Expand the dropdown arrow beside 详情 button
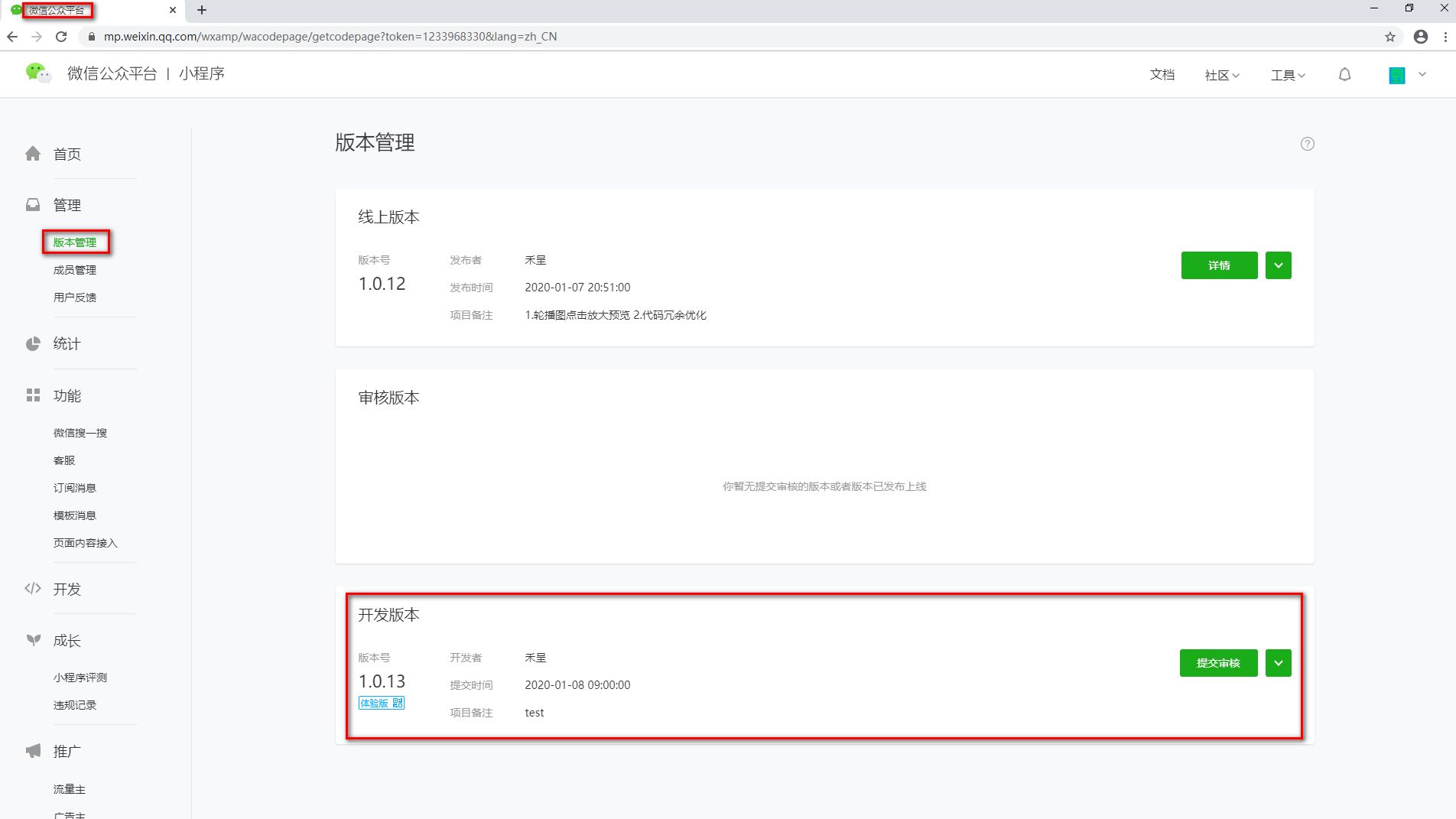Screen dimensions: 1456x819 (1278, 265)
